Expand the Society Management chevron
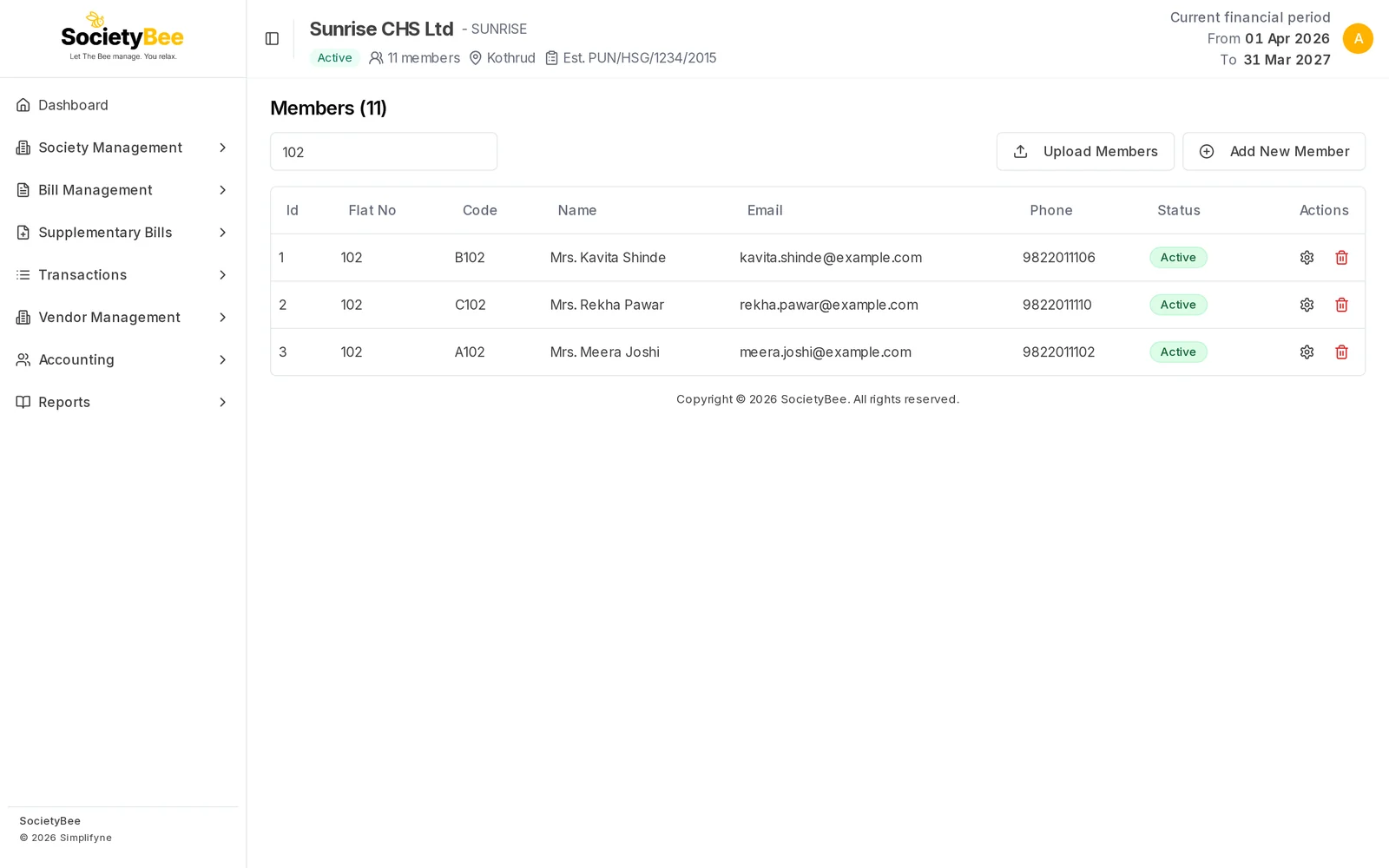 [222, 148]
